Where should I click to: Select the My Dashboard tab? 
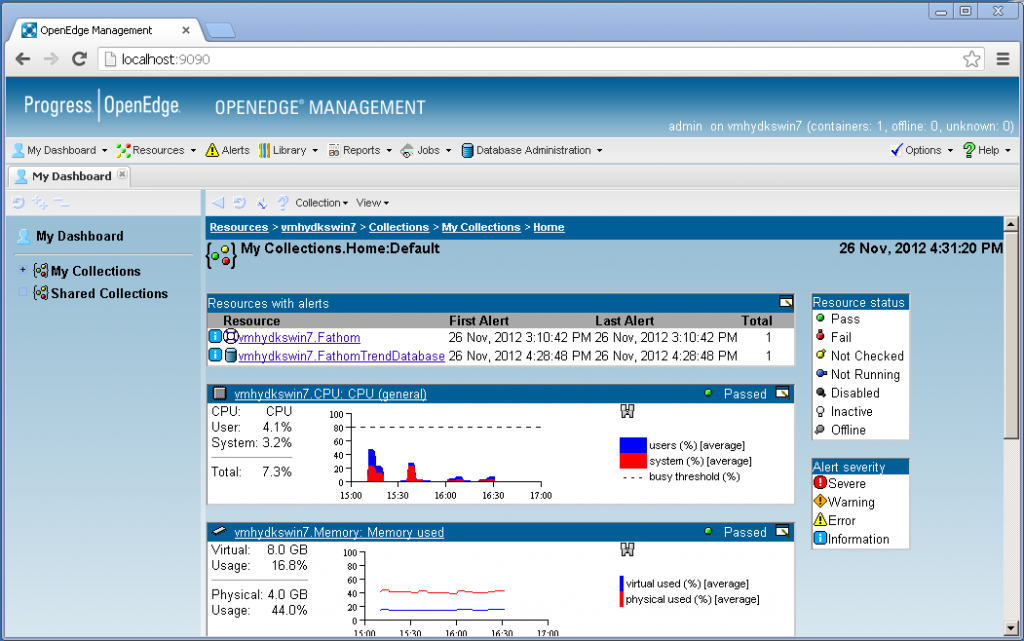[71, 176]
